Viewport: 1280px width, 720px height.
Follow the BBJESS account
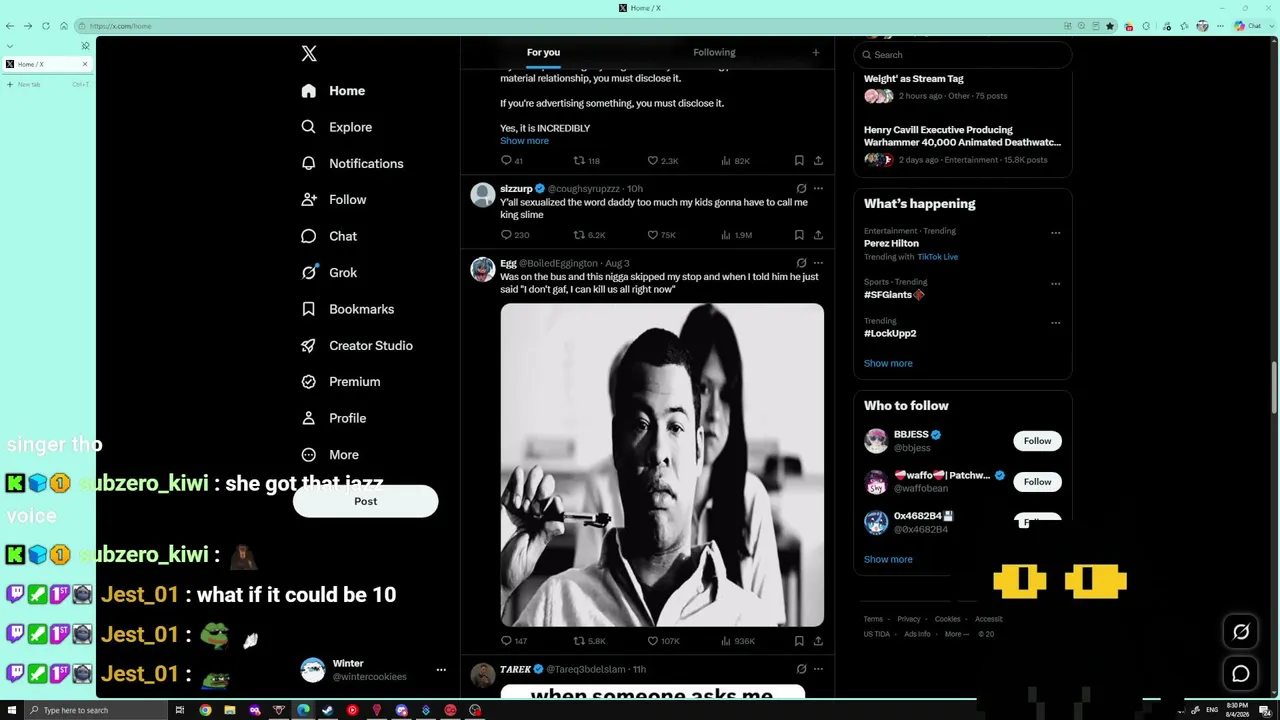click(x=1037, y=441)
